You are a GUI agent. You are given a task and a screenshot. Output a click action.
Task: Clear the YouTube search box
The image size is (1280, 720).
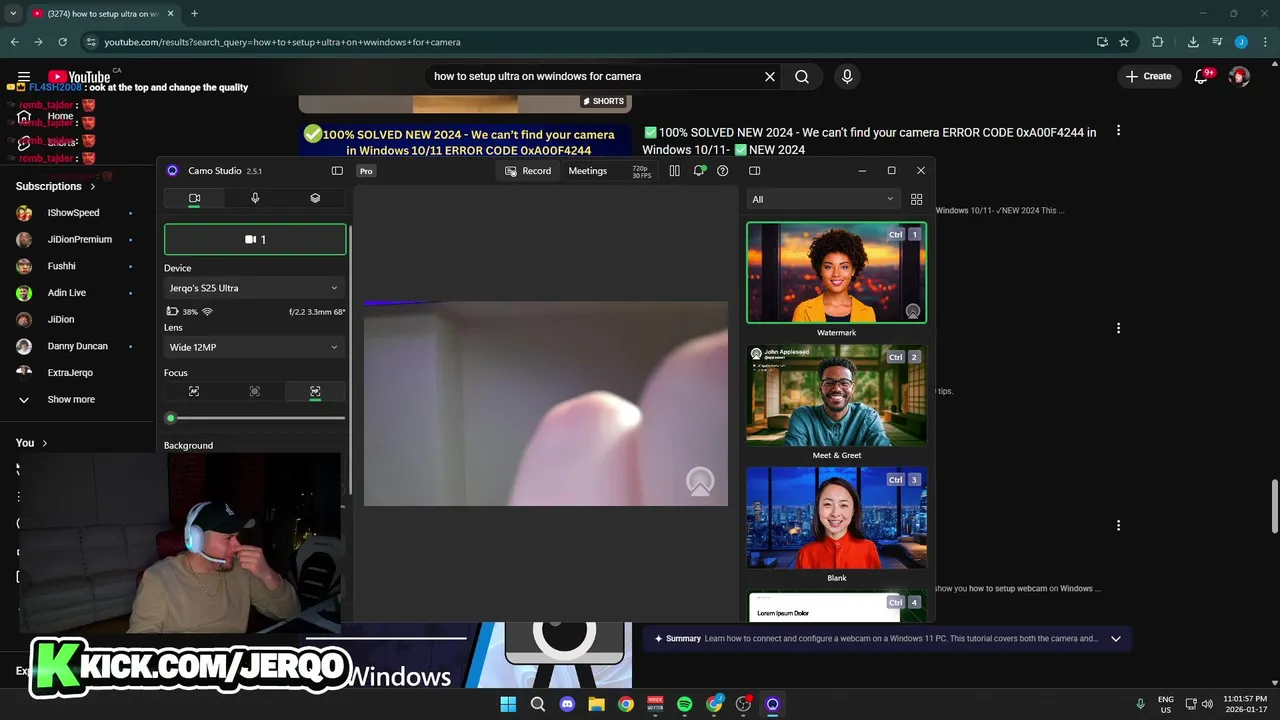click(x=770, y=76)
